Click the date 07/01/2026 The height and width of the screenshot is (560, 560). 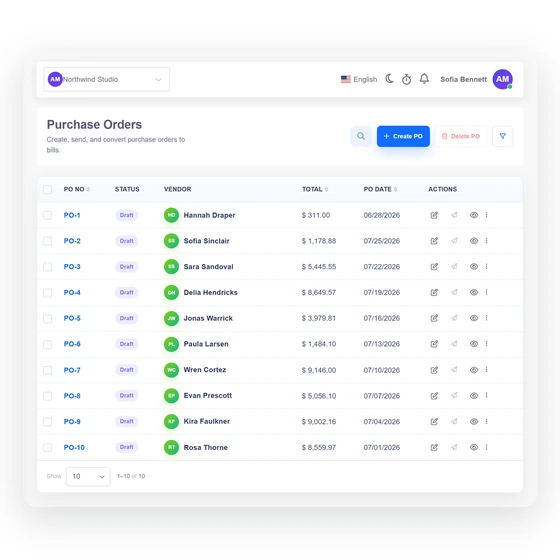[x=381, y=447]
